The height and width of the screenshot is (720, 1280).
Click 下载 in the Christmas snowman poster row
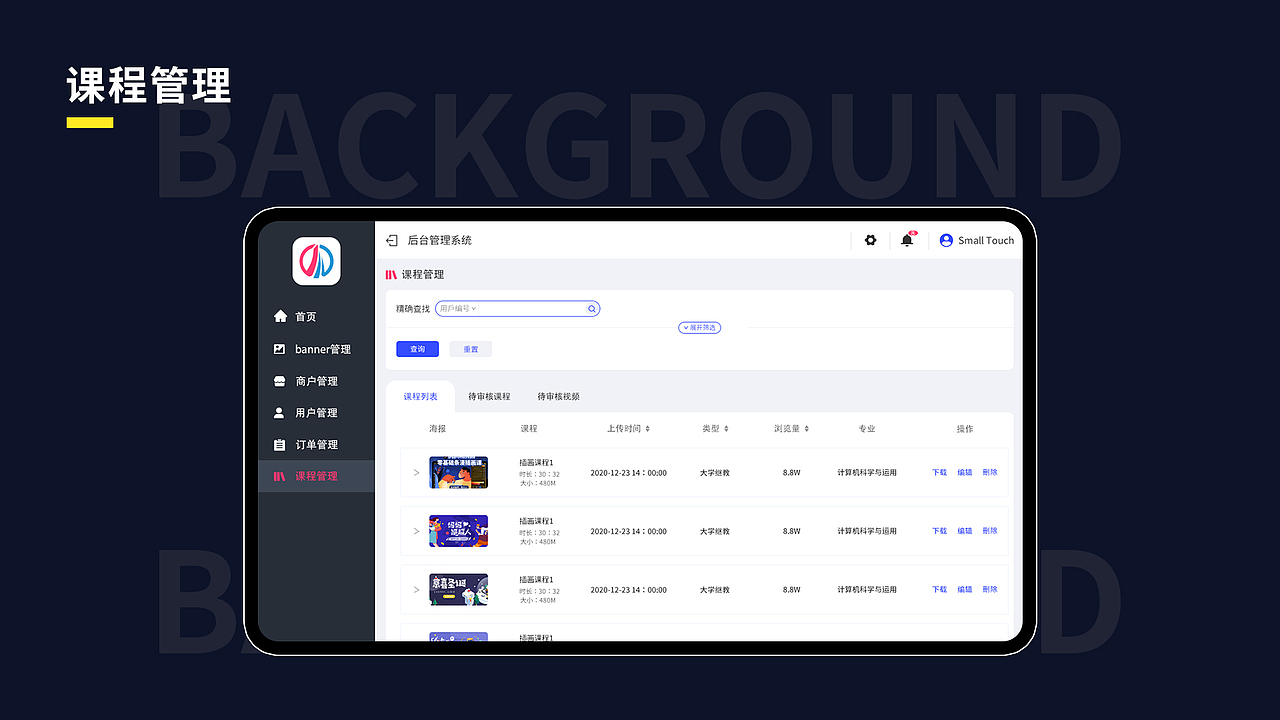tap(939, 590)
